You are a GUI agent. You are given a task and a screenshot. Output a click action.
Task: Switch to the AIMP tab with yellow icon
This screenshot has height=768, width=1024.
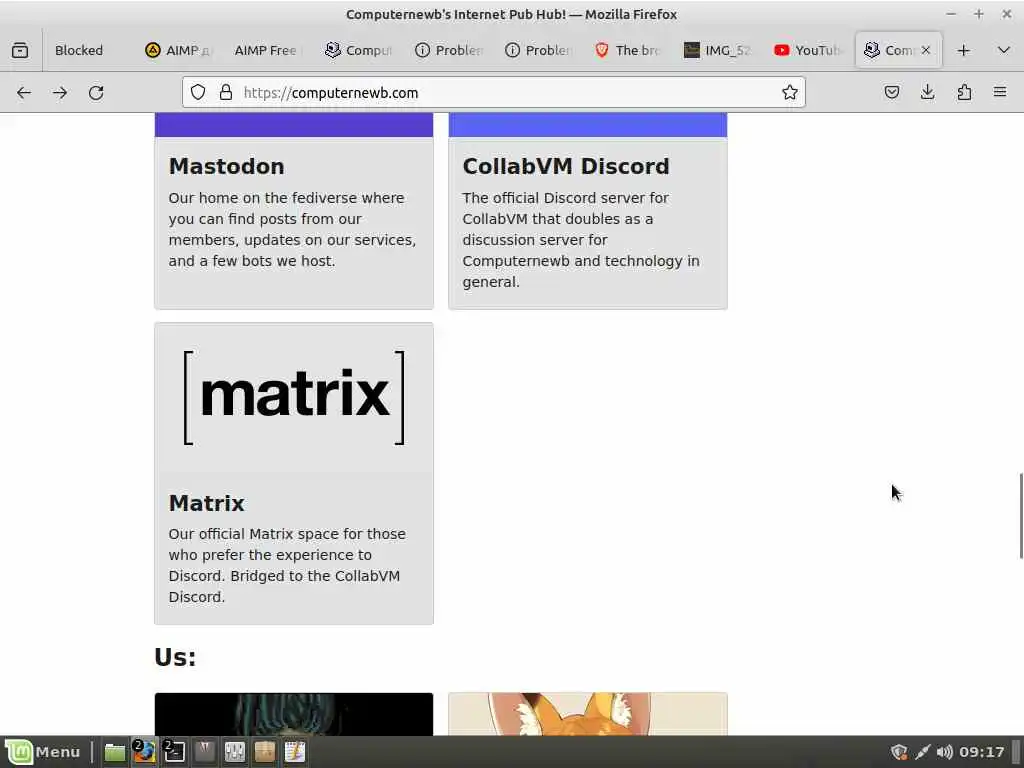pyautogui.click(x=177, y=50)
